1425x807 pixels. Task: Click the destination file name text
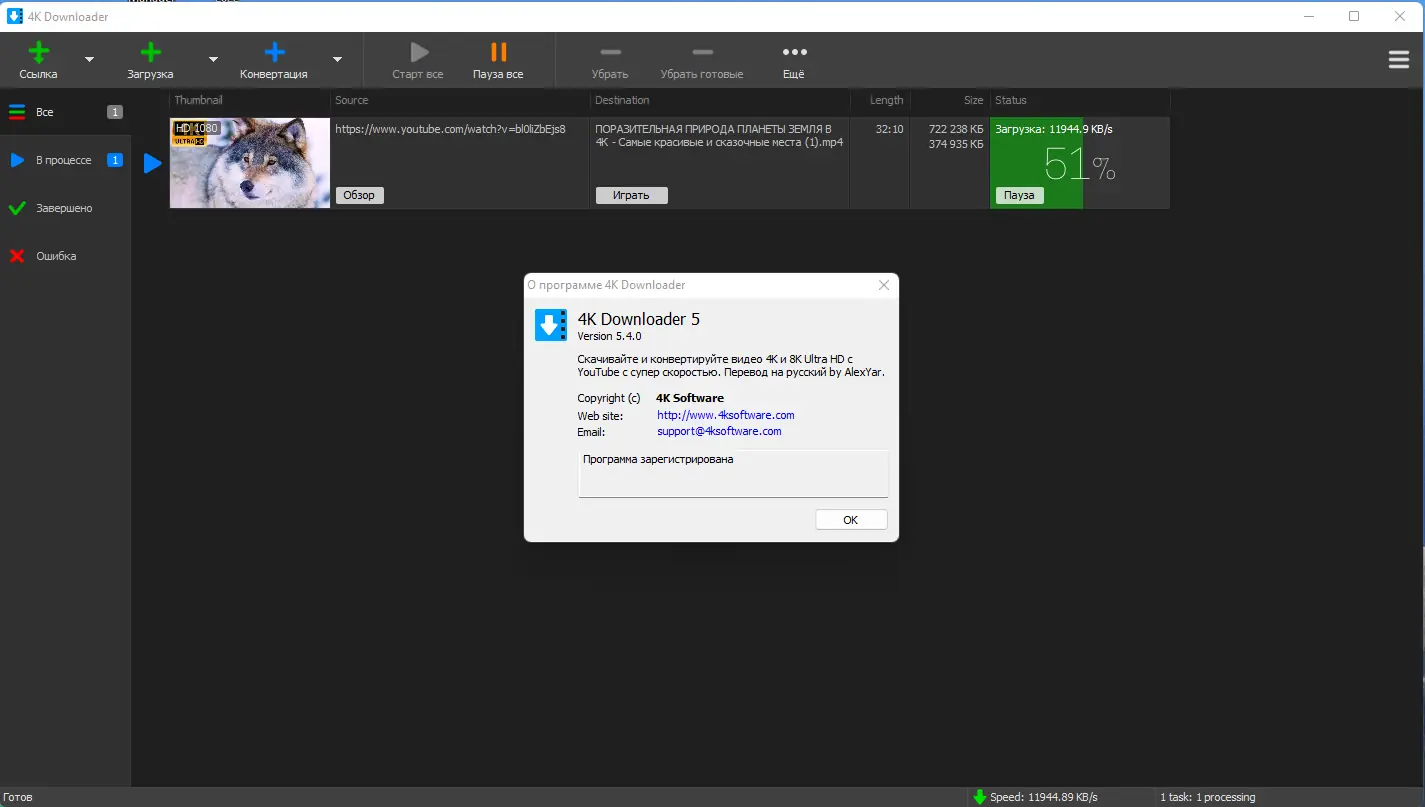tap(719, 136)
